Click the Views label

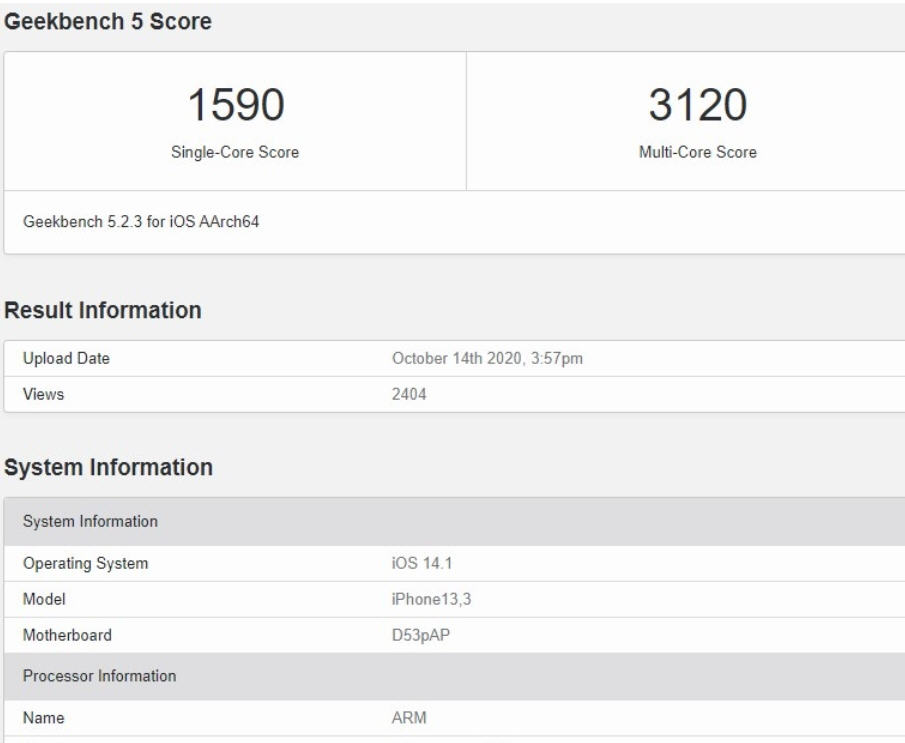[x=43, y=394]
